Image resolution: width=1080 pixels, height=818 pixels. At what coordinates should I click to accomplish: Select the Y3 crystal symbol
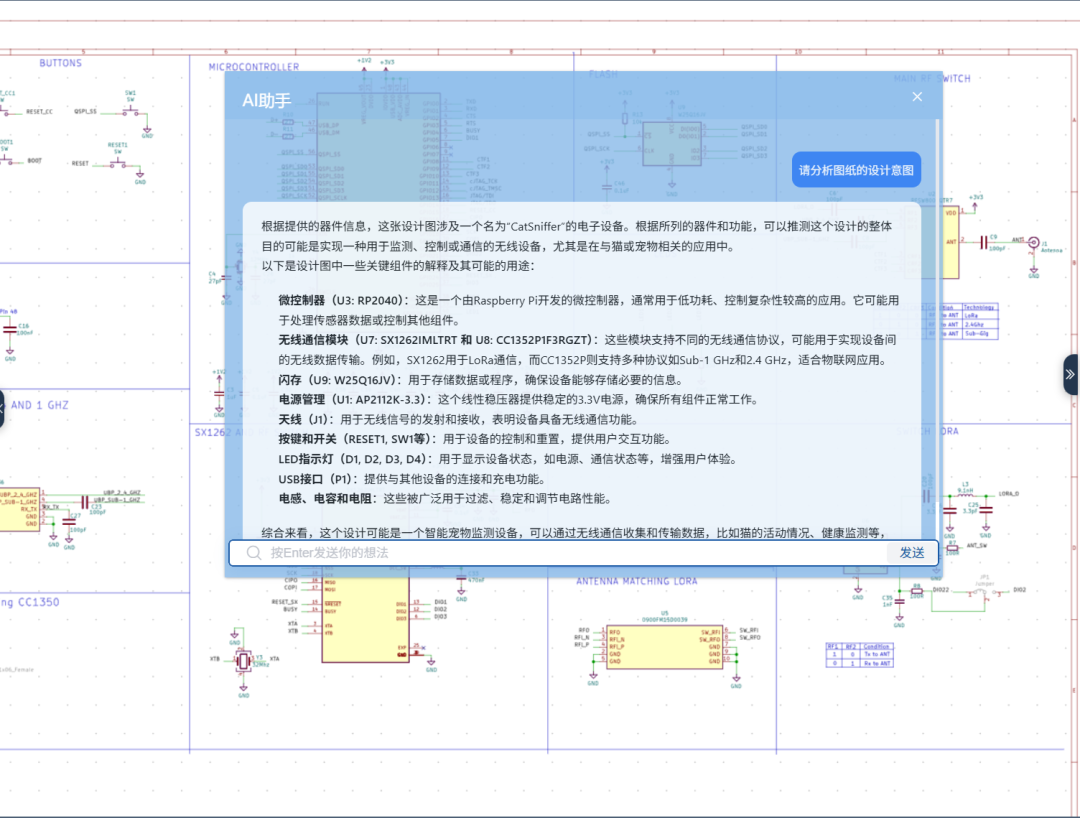(x=242, y=661)
